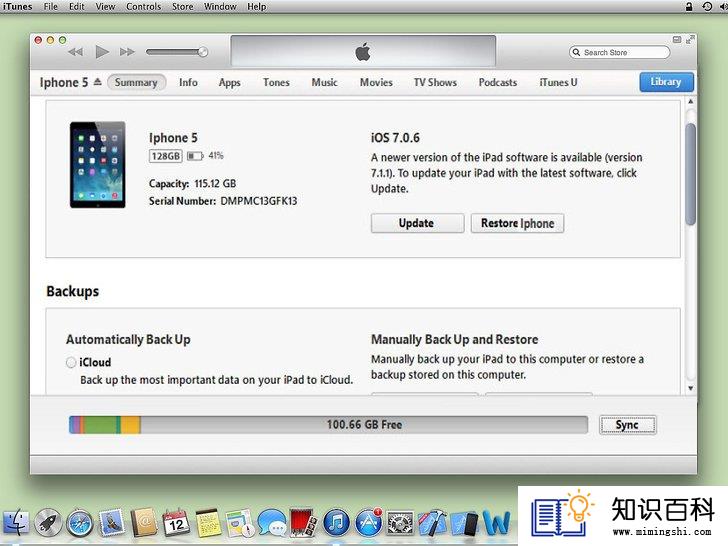This screenshot has width=728, height=546.
Task: Open iOS Simulator icon in dock
Action: click(464, 523)
